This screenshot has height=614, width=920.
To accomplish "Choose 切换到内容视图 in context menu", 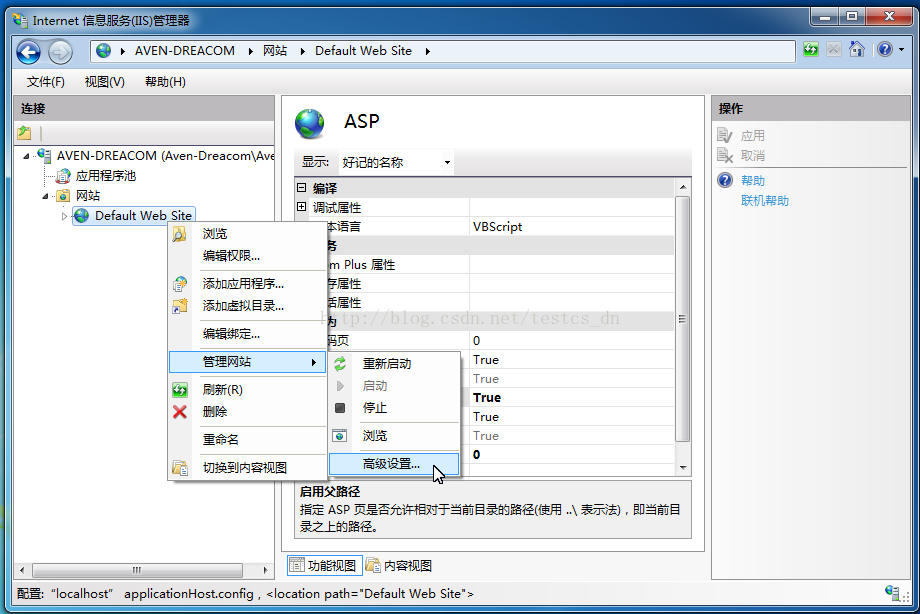I will pos(248,468).
